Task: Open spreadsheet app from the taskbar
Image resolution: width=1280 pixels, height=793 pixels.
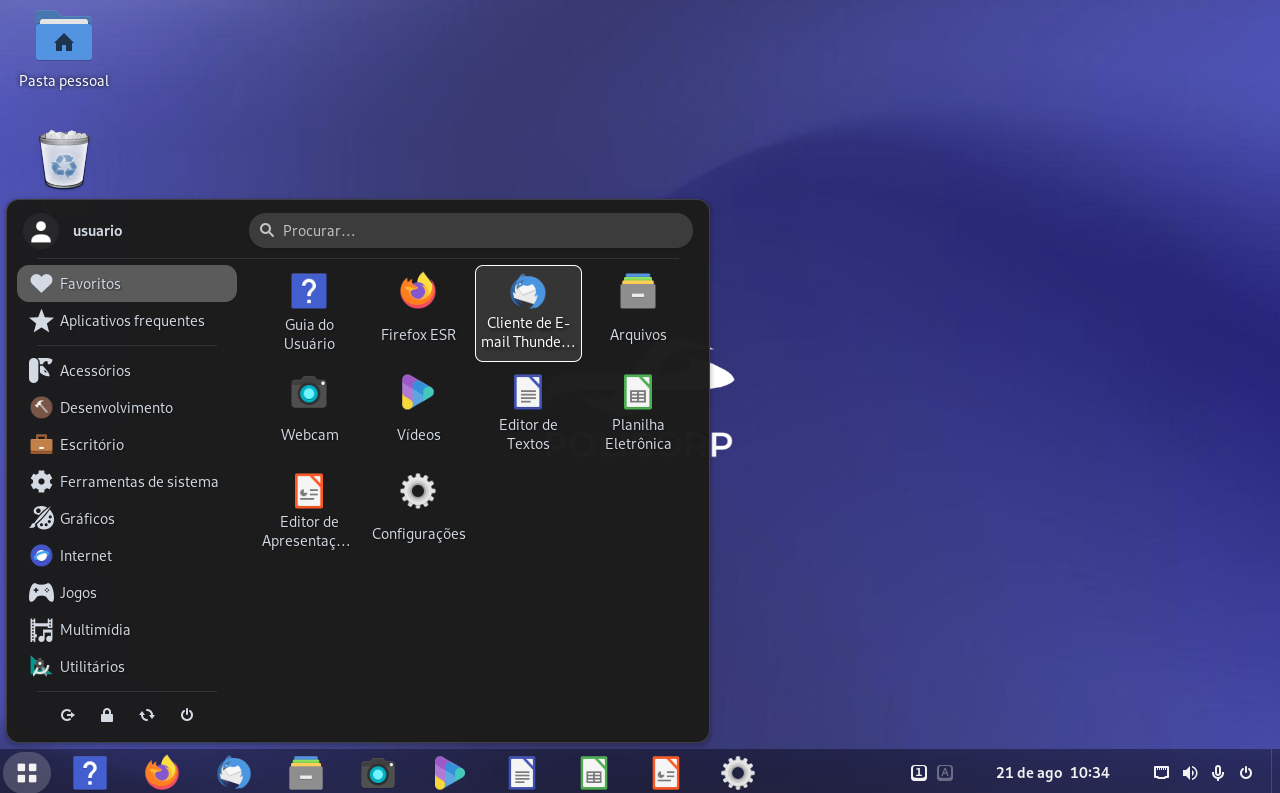Action: tap(594, 773)
